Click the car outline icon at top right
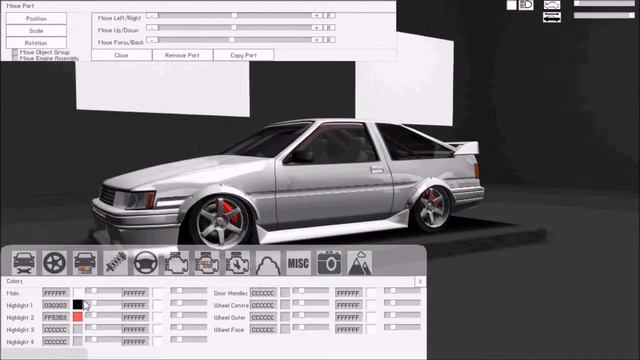This screenshot has height=360, width=640. click(x=552, y=5)
